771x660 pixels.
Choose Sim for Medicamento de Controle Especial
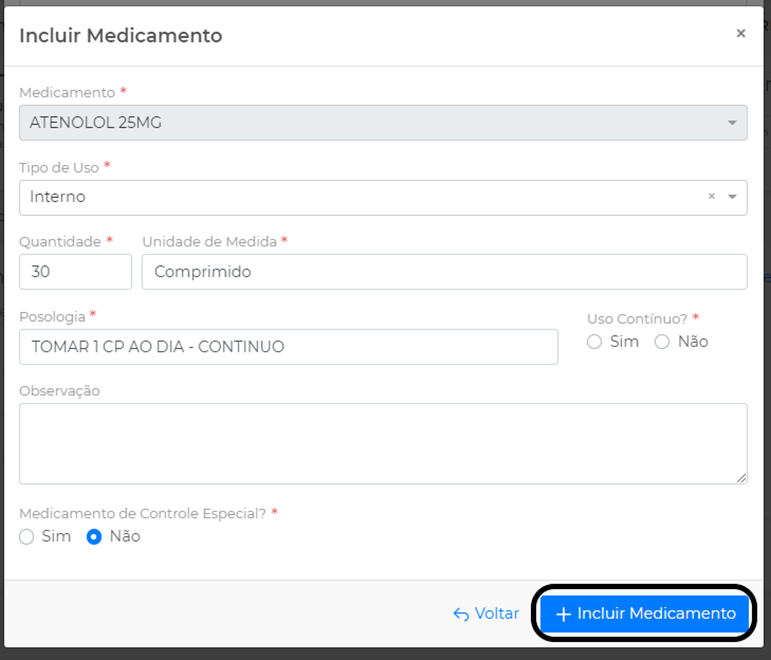28,537
